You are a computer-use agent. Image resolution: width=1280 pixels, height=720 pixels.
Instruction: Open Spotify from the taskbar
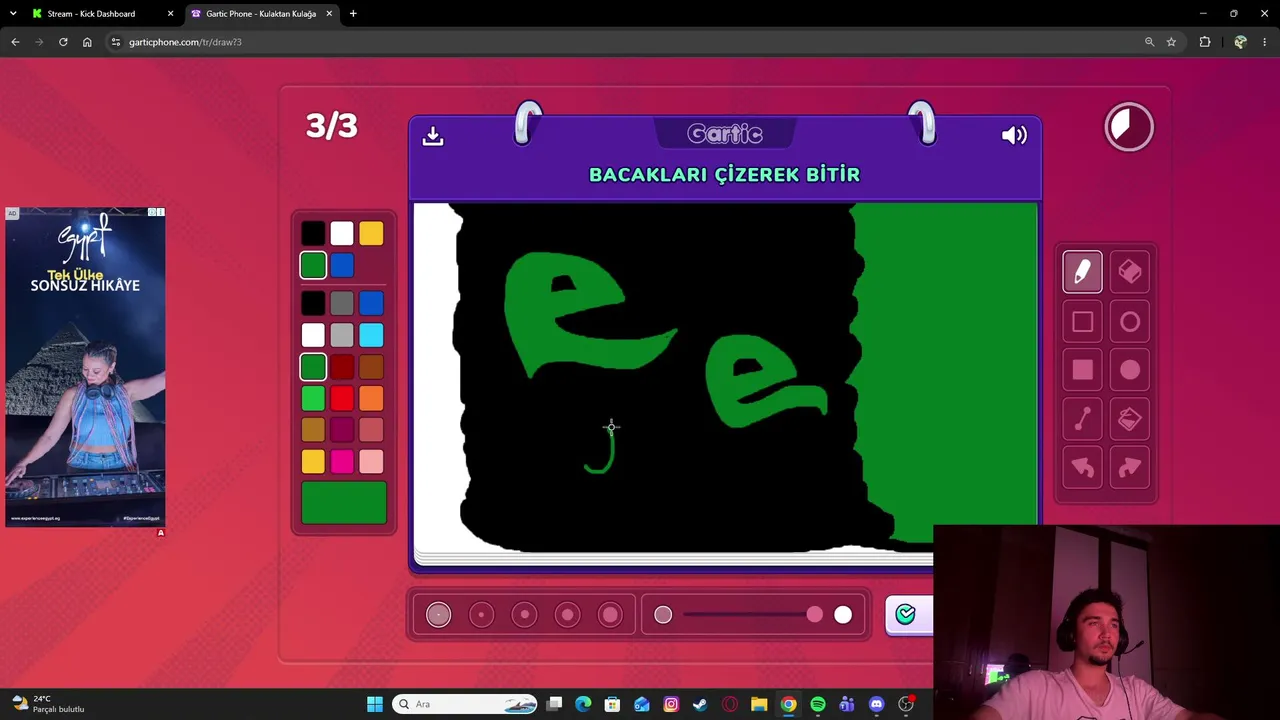pos(818,704)
